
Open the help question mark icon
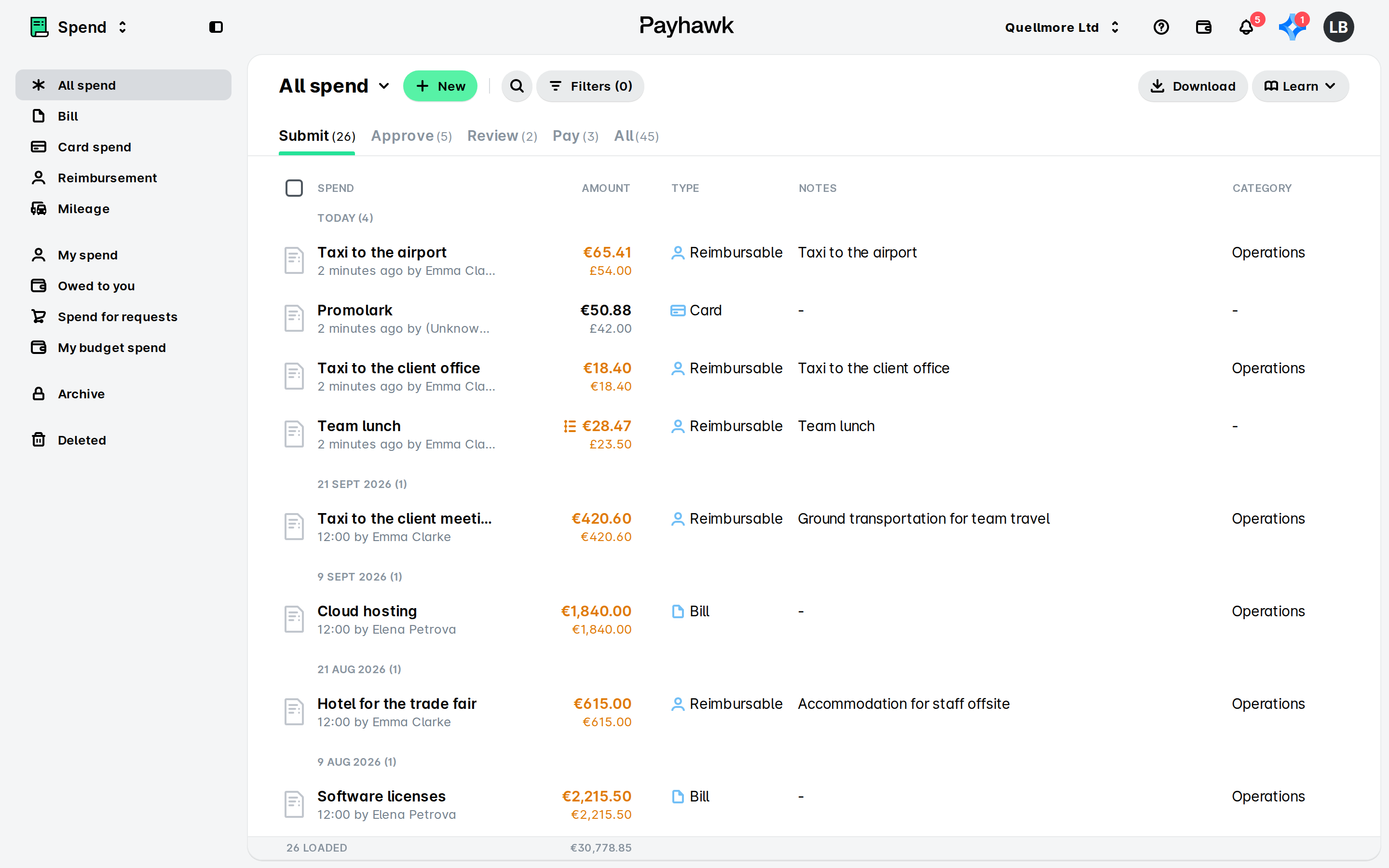coord(1160,27)
